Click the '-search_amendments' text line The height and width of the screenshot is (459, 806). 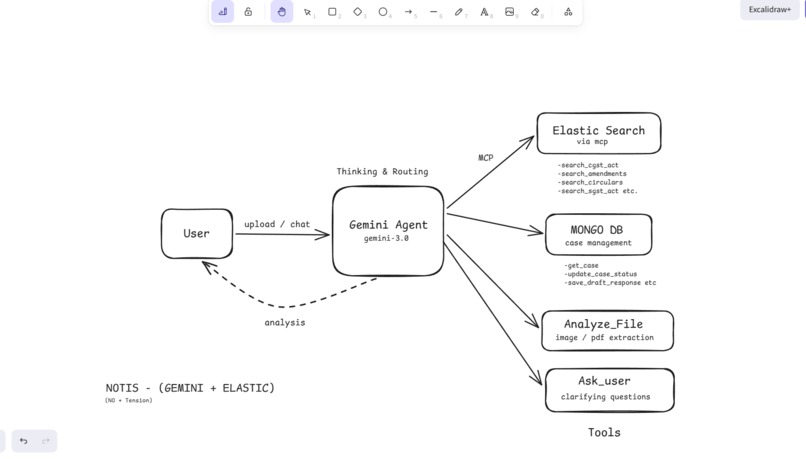pos(592,174)
